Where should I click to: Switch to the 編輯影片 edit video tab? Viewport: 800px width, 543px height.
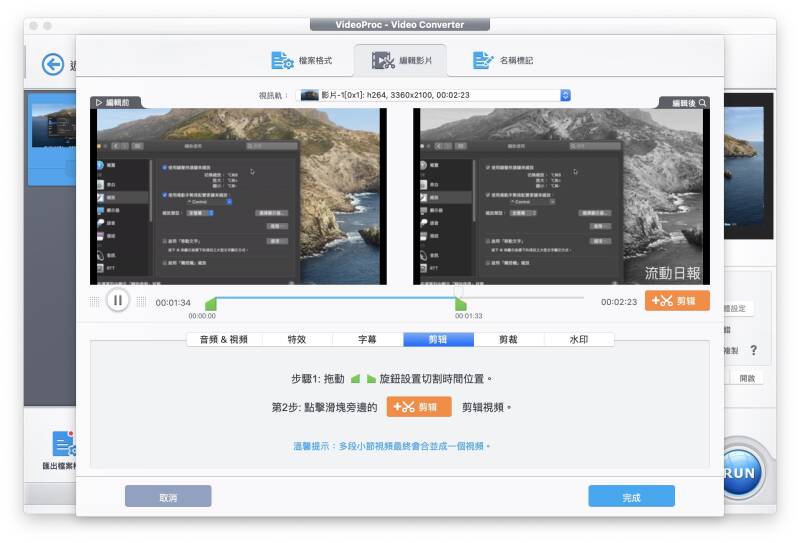[401, 60]
